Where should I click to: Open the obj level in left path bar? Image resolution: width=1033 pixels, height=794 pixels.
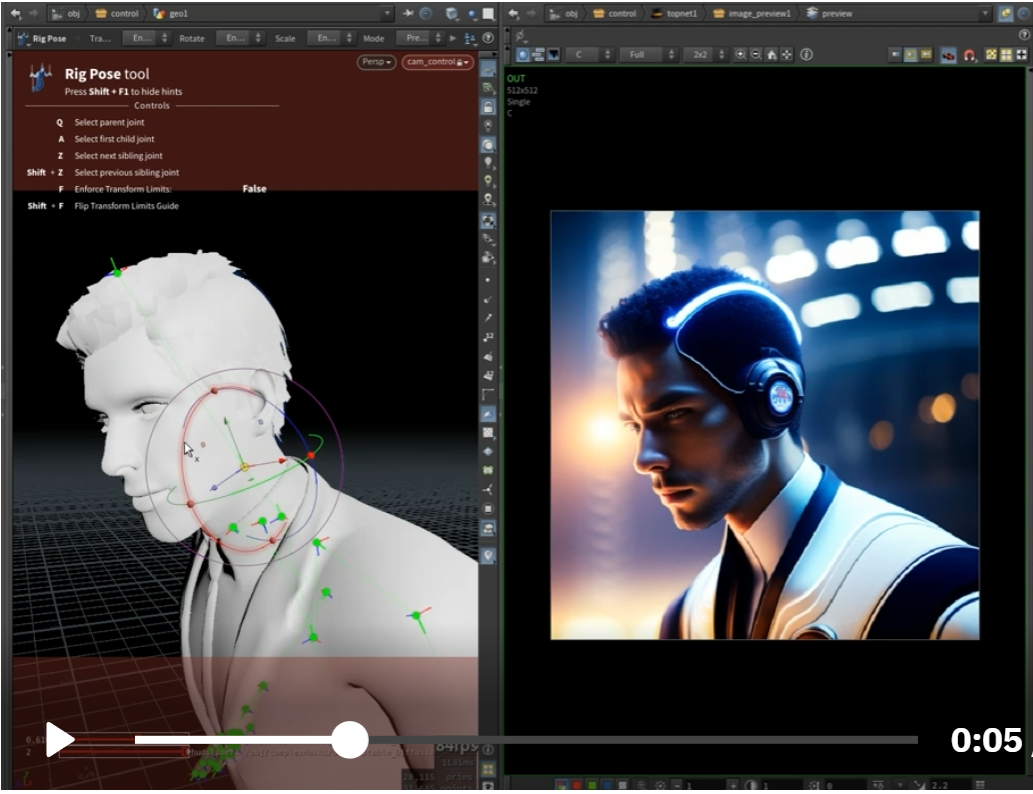click(67, 13)
